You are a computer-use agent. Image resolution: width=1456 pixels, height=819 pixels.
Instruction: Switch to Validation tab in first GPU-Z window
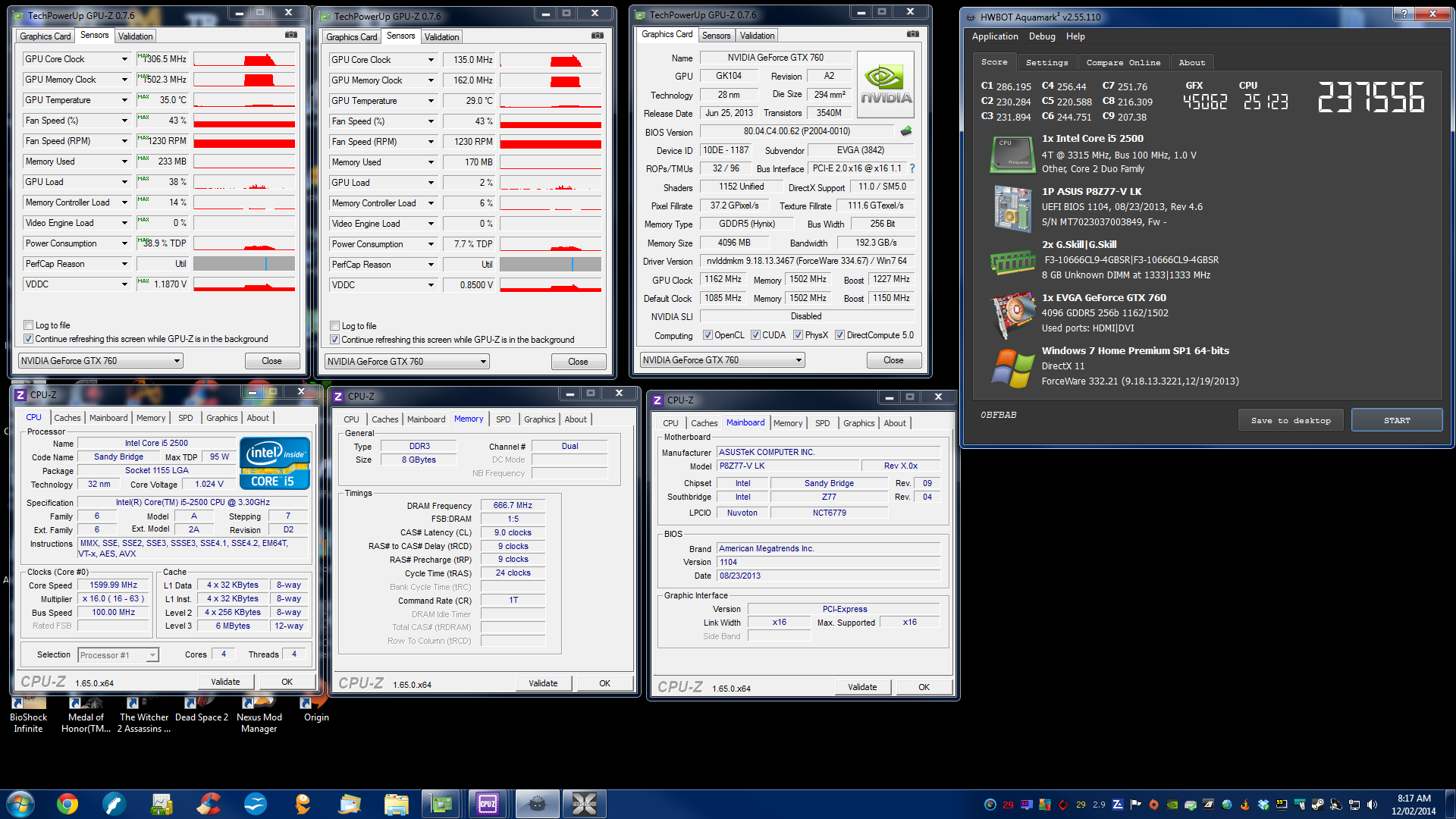point(135,36)
